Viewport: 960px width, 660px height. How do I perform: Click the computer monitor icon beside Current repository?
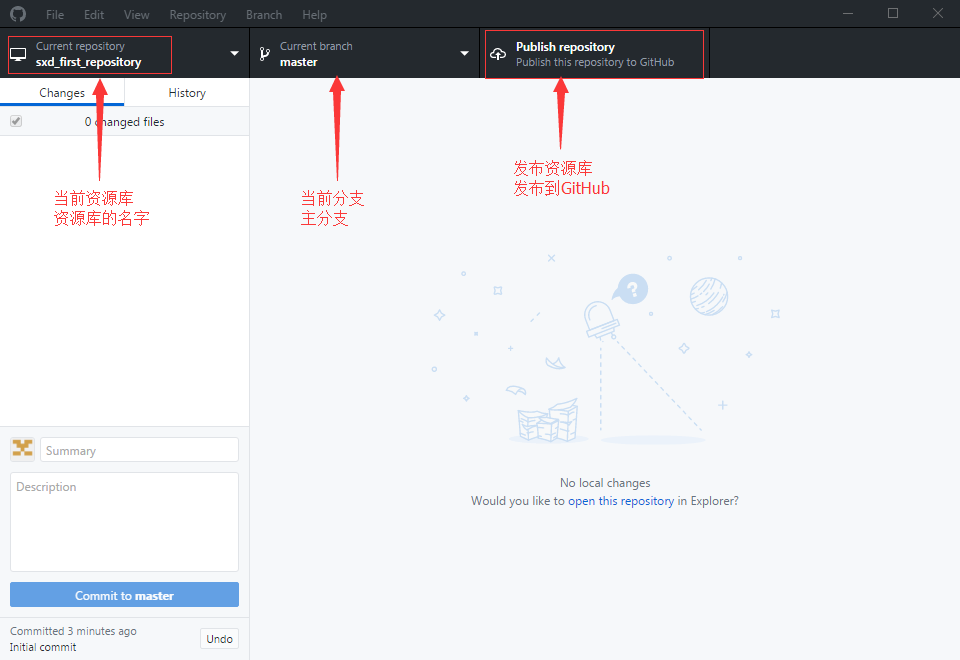[x=18, y=54]
